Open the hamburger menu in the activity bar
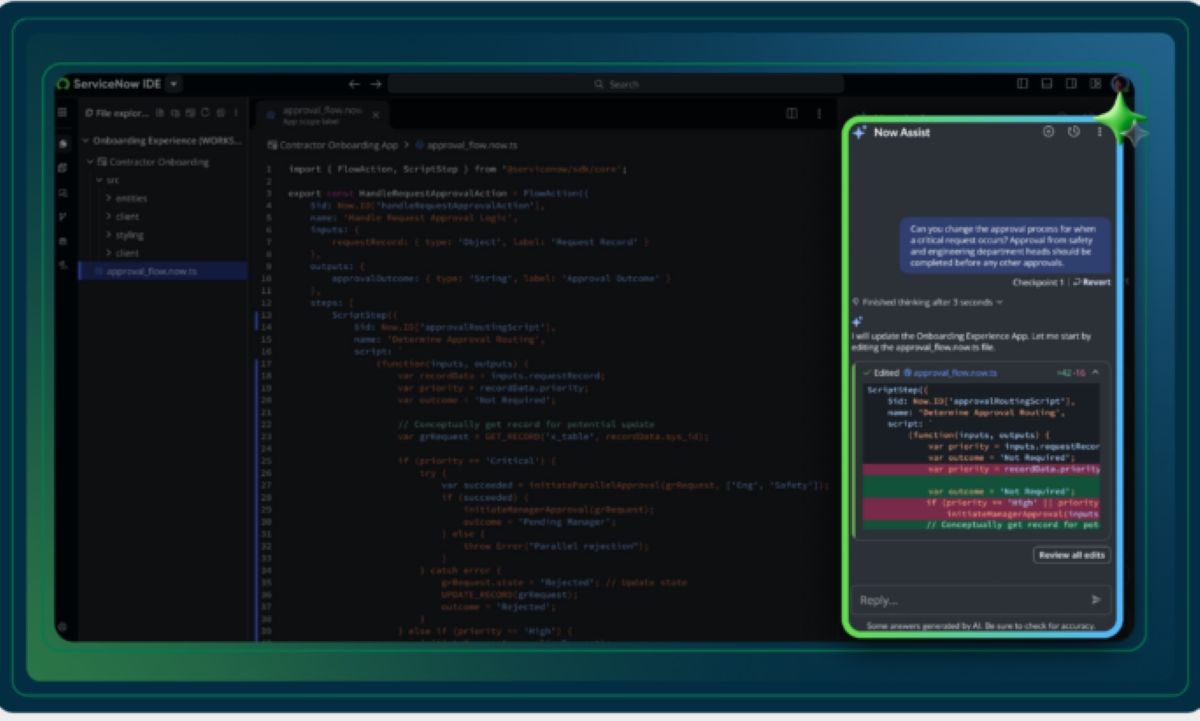 (x=63, y=113)
